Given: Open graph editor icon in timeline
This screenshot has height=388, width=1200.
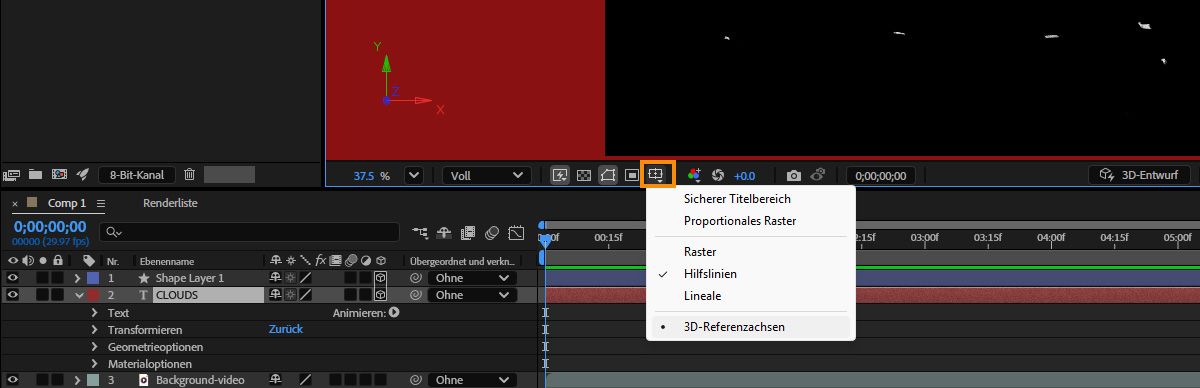Looking at the screenshot, I should tap(516, 232).
